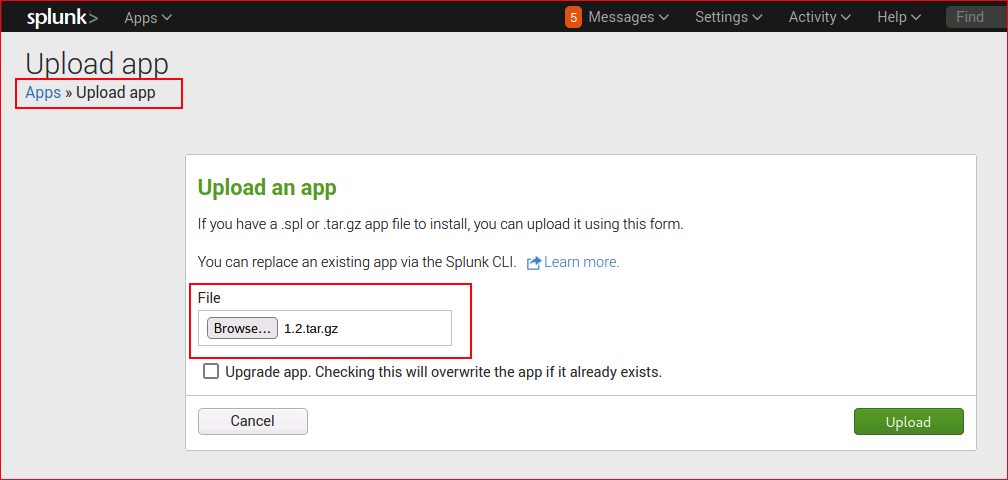Image resolution: width=1008 pixels, height=480 pixels.
Task: Click the Upload an app heading
Action: point(267,188)
